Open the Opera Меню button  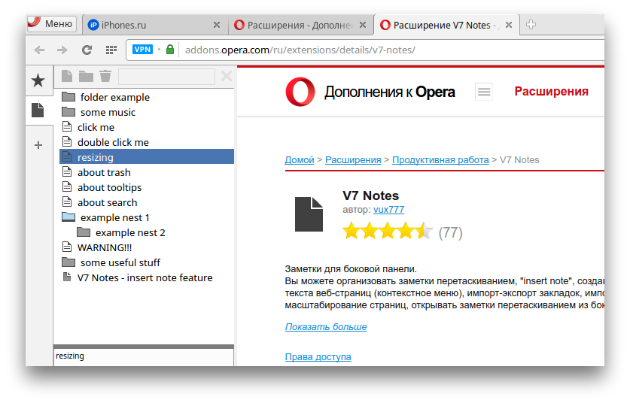click(x=51, y=24)
